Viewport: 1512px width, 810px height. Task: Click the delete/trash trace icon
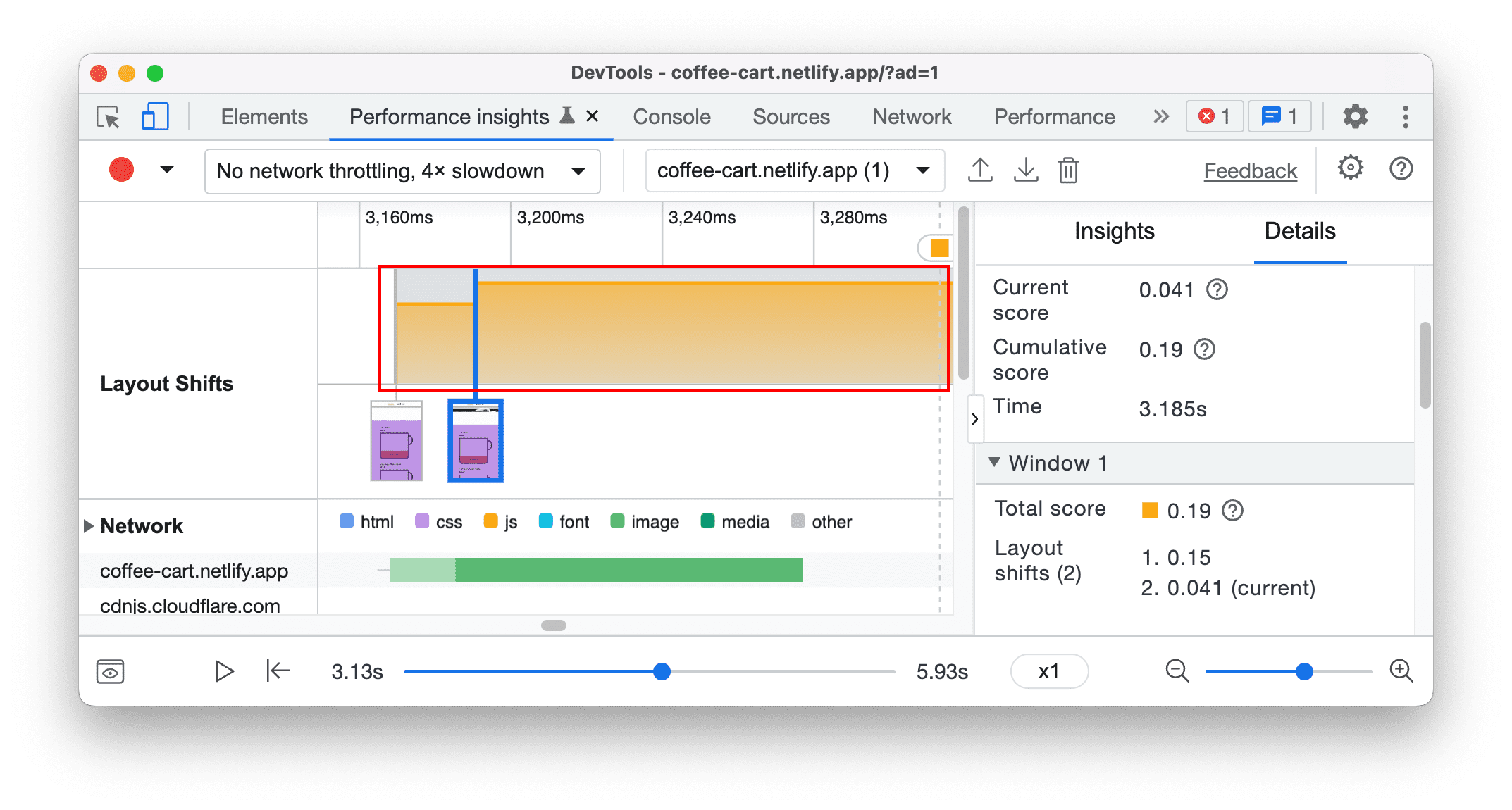[x=1070, y=170]
